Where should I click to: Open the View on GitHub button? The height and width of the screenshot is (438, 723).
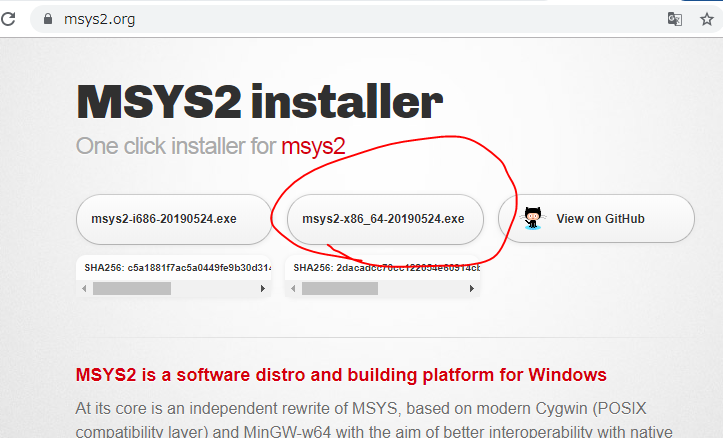596,219
